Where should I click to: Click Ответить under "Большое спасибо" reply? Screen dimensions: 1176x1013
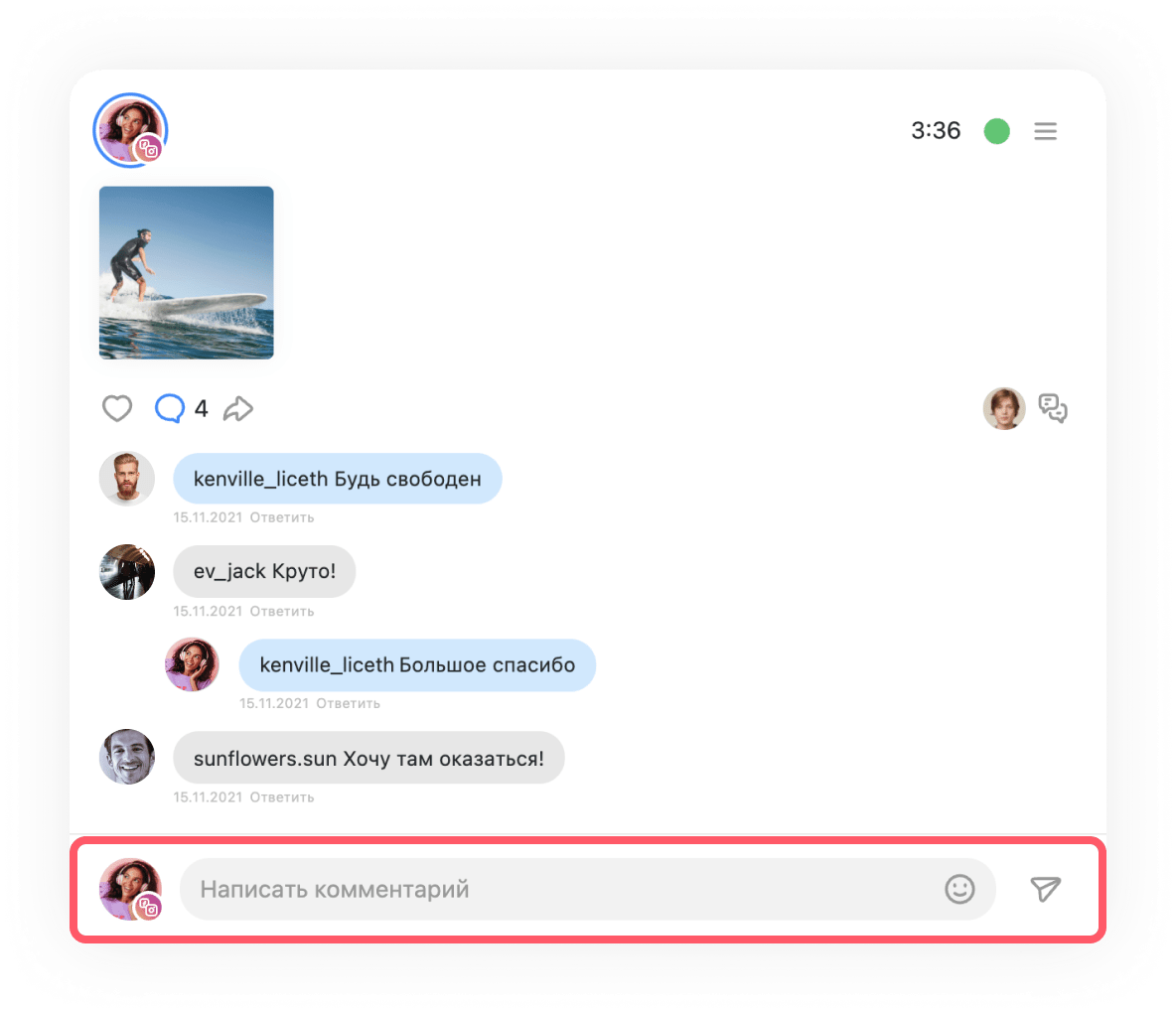[x=348, y=703]
